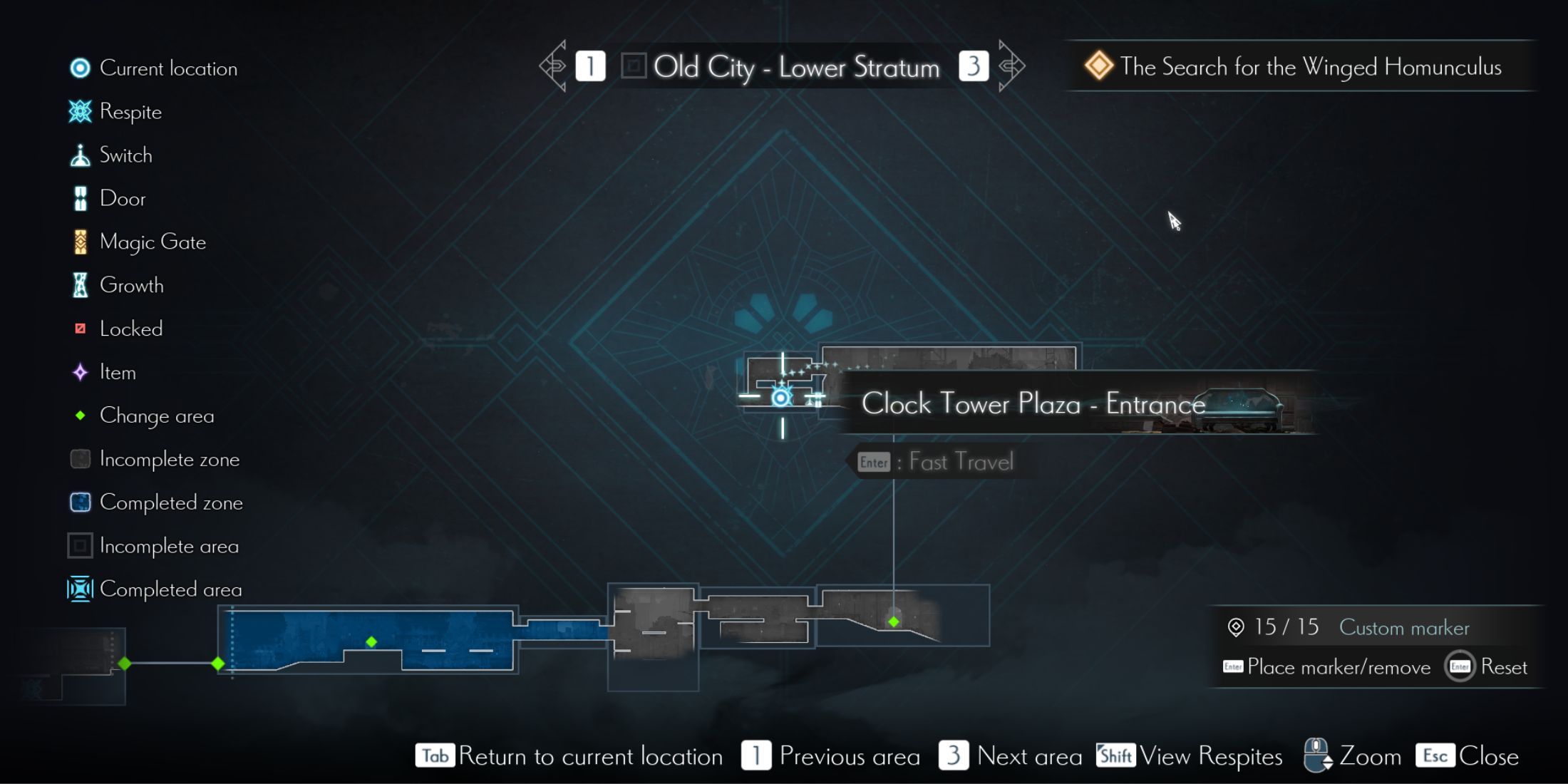Click the Switch map icon
The width and height of the screenshot is (1568, 784).
point(79,156)
